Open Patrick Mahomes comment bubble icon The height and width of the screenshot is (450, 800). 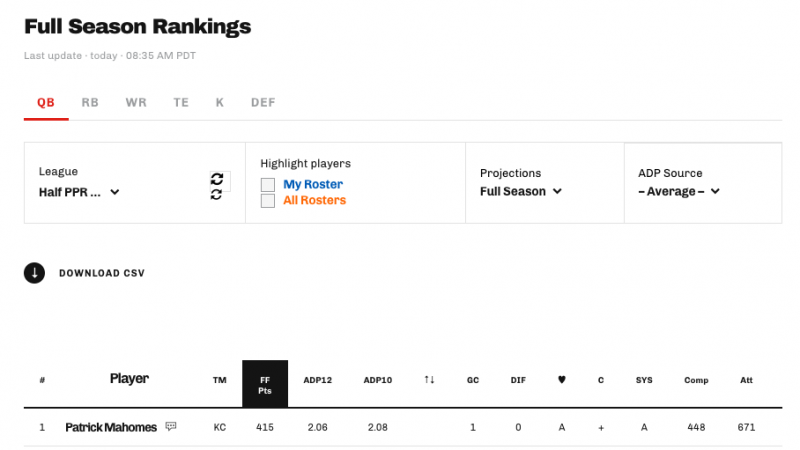[171, 426]
